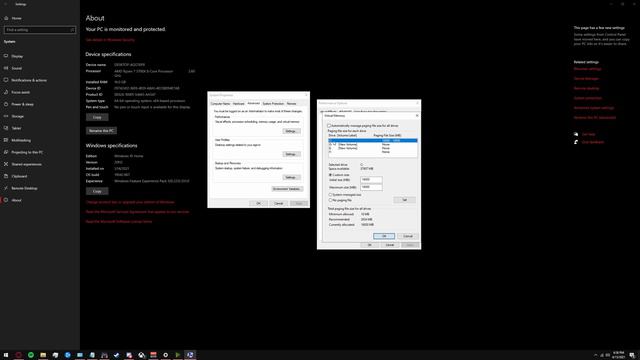
Task: Click OK in Performance Options window
Action: (x=369, y=245)
